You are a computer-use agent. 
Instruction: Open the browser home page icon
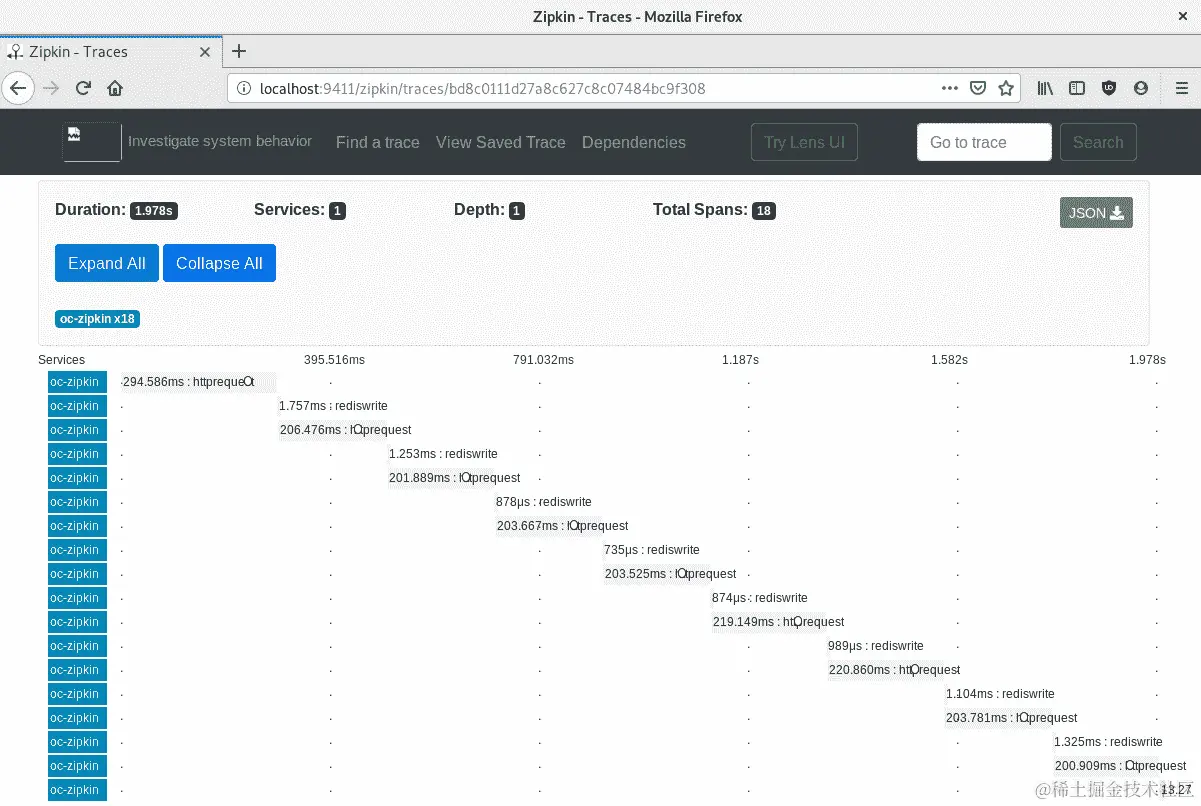[x=115, y=88]
